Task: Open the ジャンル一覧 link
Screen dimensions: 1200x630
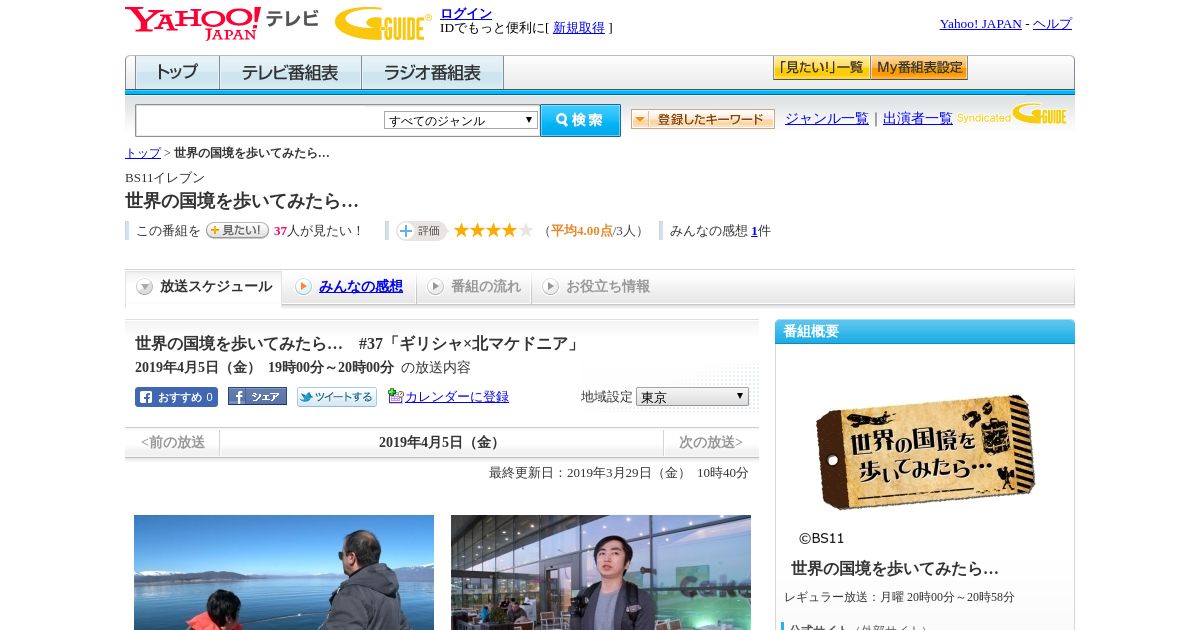Action: [x=827, y=118]
